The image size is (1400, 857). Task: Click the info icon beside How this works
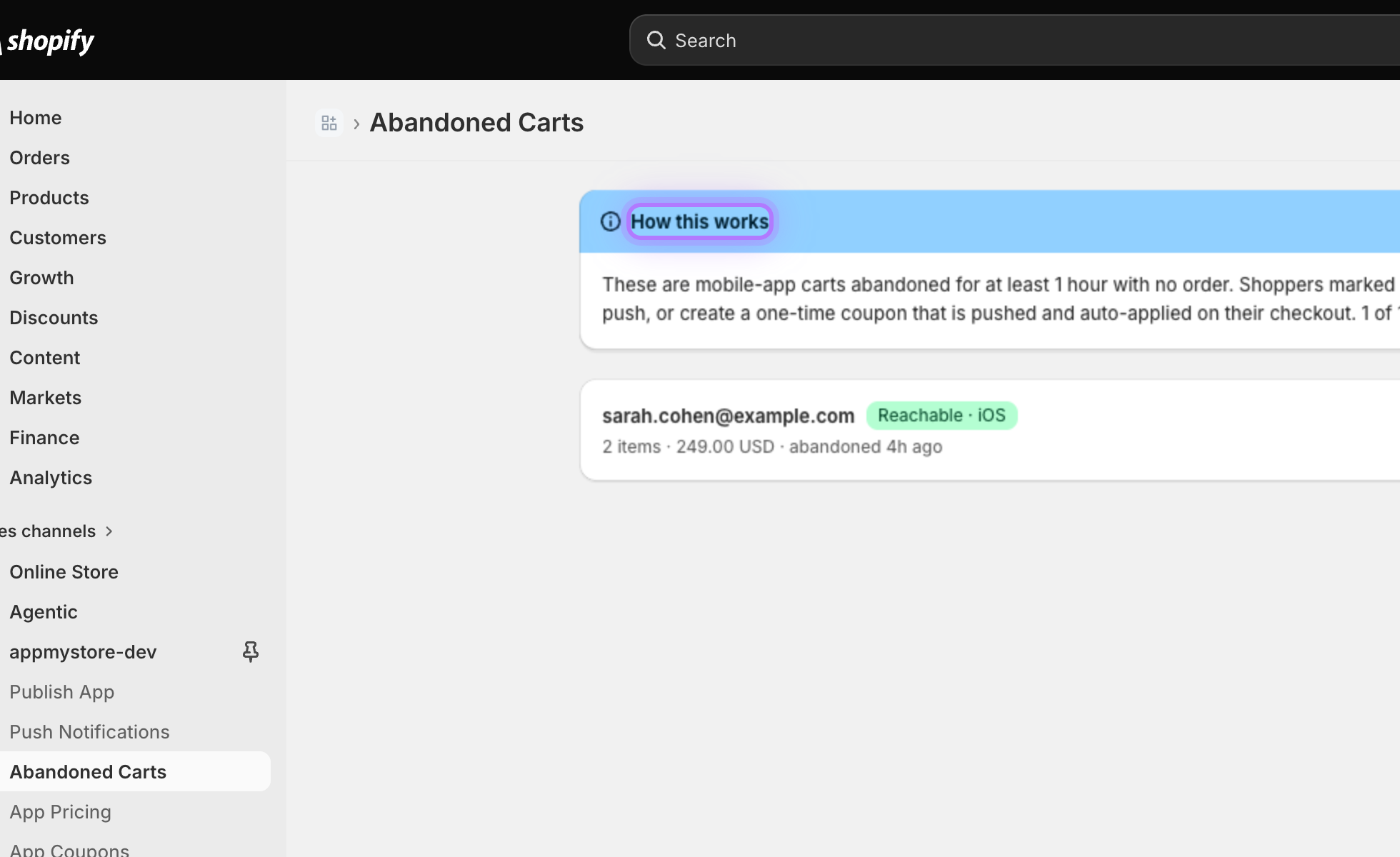point(610,221)
